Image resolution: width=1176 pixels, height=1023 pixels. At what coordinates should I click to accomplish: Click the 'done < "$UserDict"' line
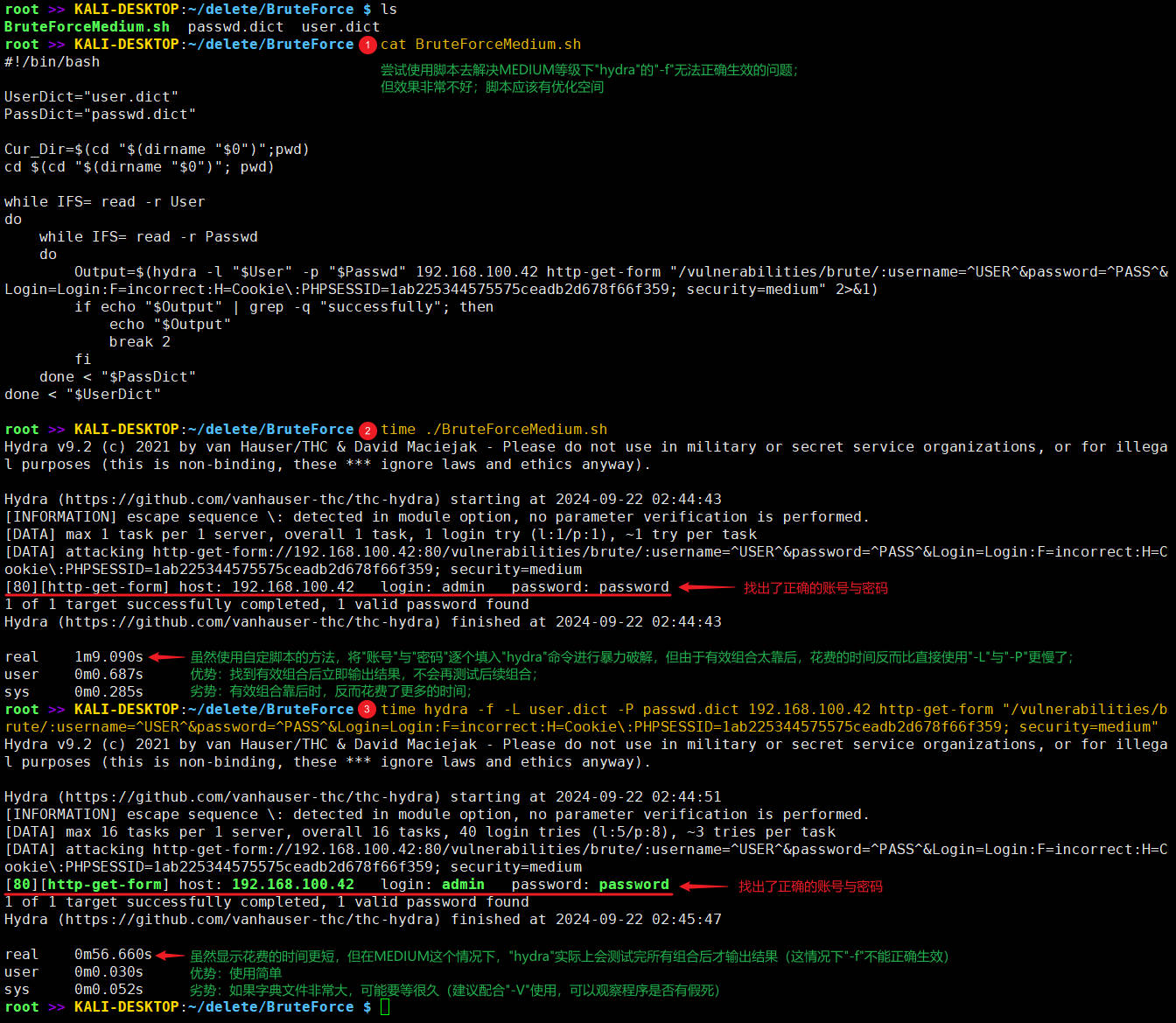(83, 394)
